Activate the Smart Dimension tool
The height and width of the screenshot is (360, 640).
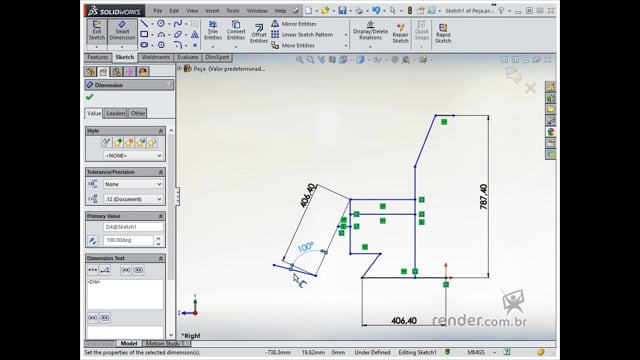coord(122,31)
